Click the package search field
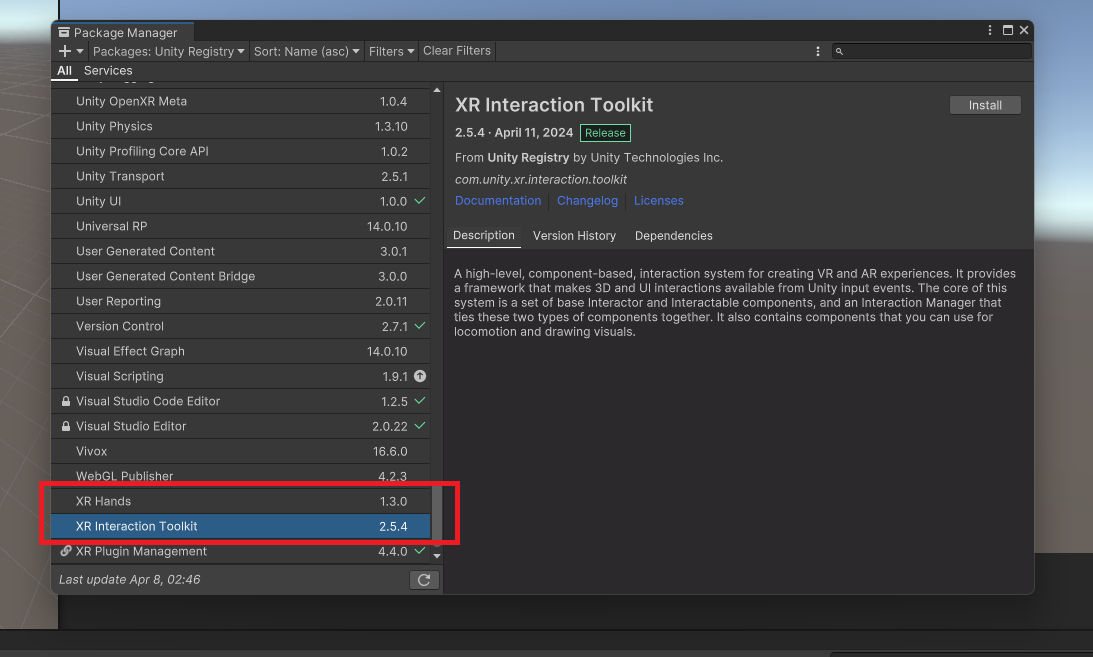The image size is (1093, 657). [931, 51]
